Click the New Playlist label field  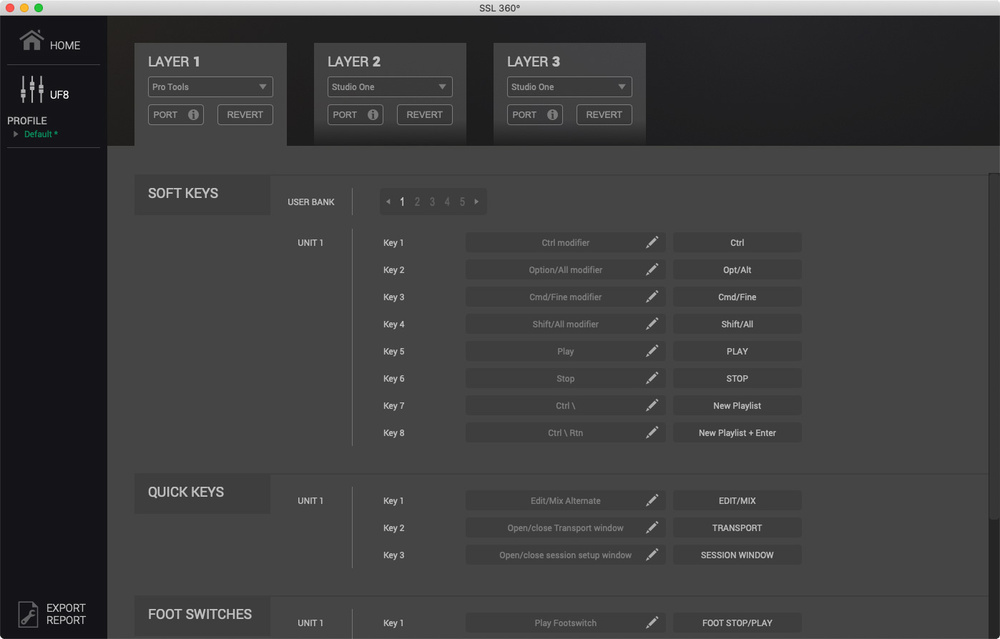click(x=737, y=406)
